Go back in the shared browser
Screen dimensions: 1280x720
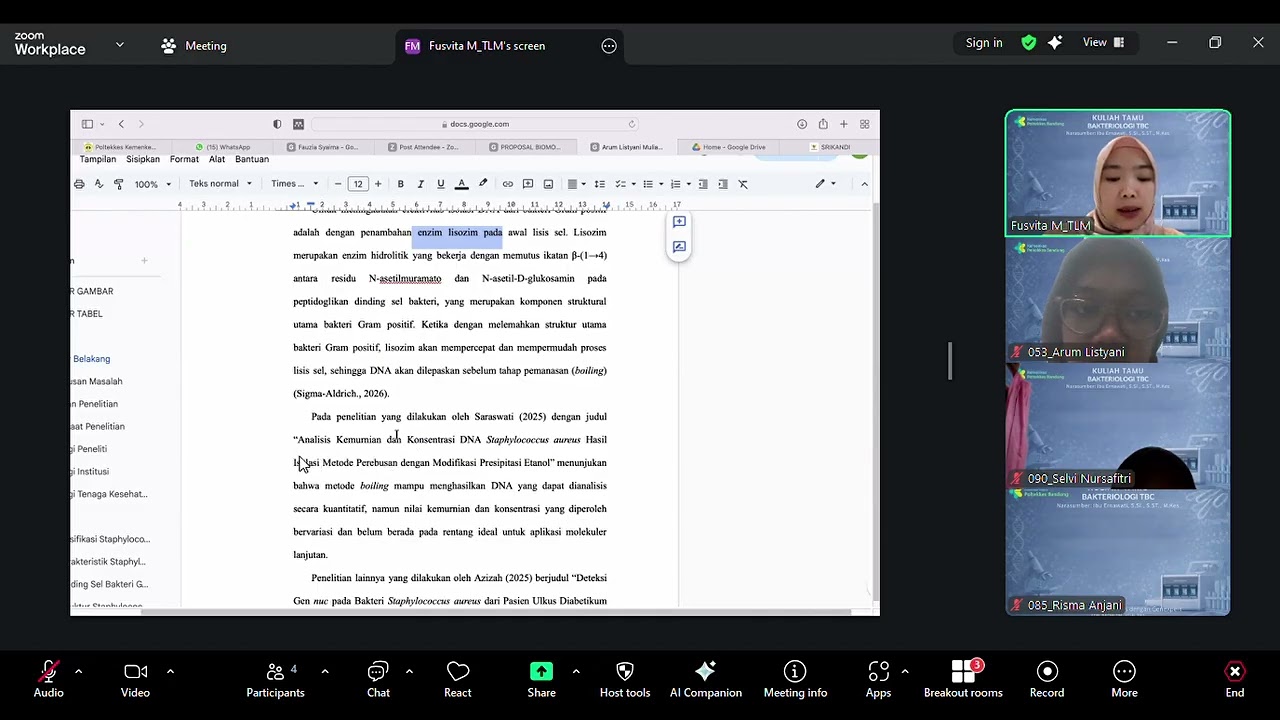(x=121, y=124)
